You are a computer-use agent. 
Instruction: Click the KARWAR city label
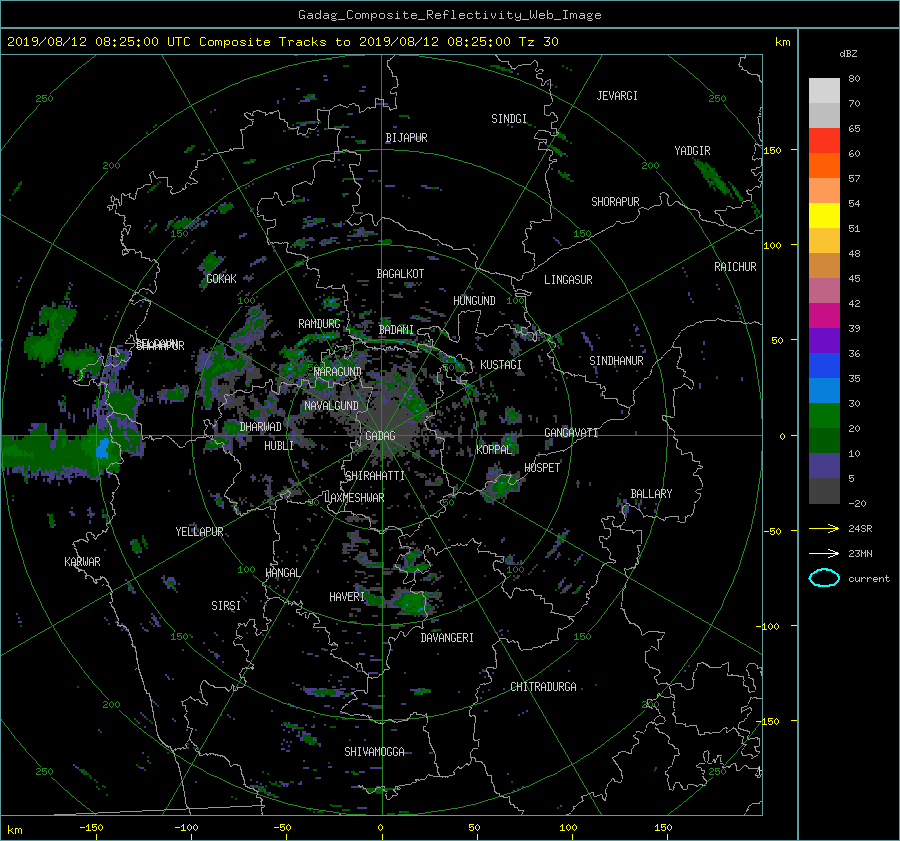click(x=82, y=562)
